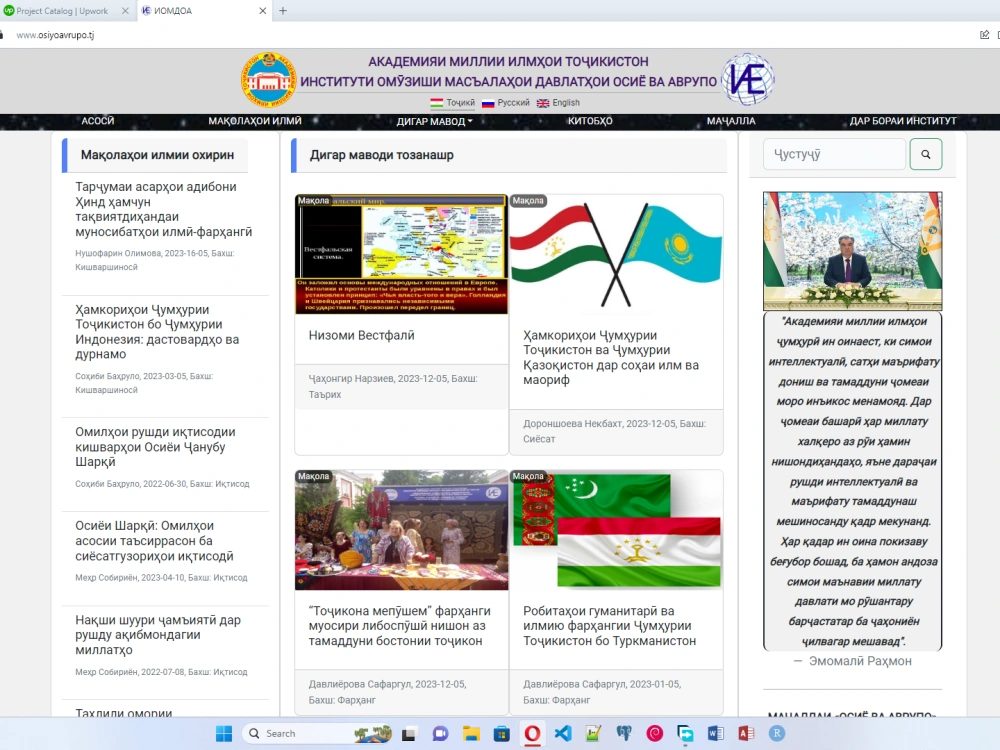Screen dimensions: 1000x750
Task: Click the Tajikistan-Kazakhstan crossed flags thumbnail
Action: coord(616,254)
